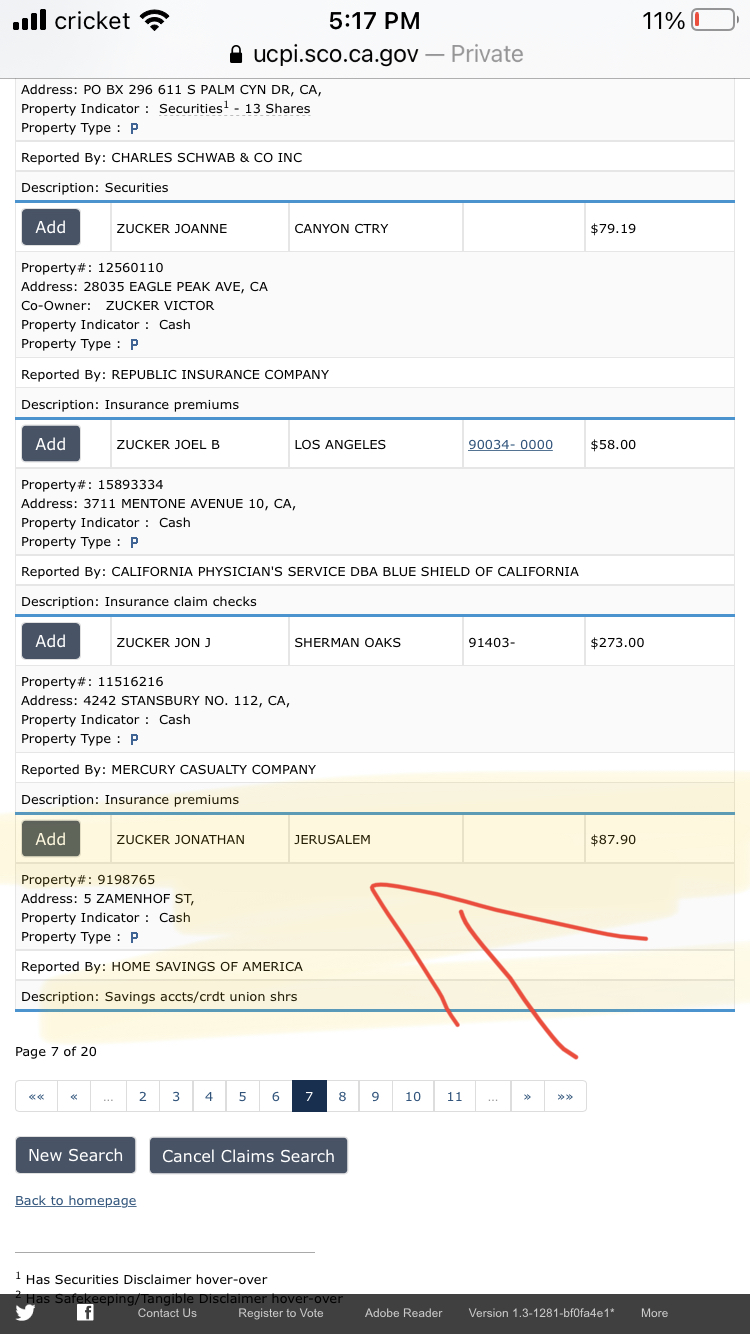Viewport: 750px width, 1334px height.
Task: Click Cancel Claims Search button
Action: [248, 1155]
